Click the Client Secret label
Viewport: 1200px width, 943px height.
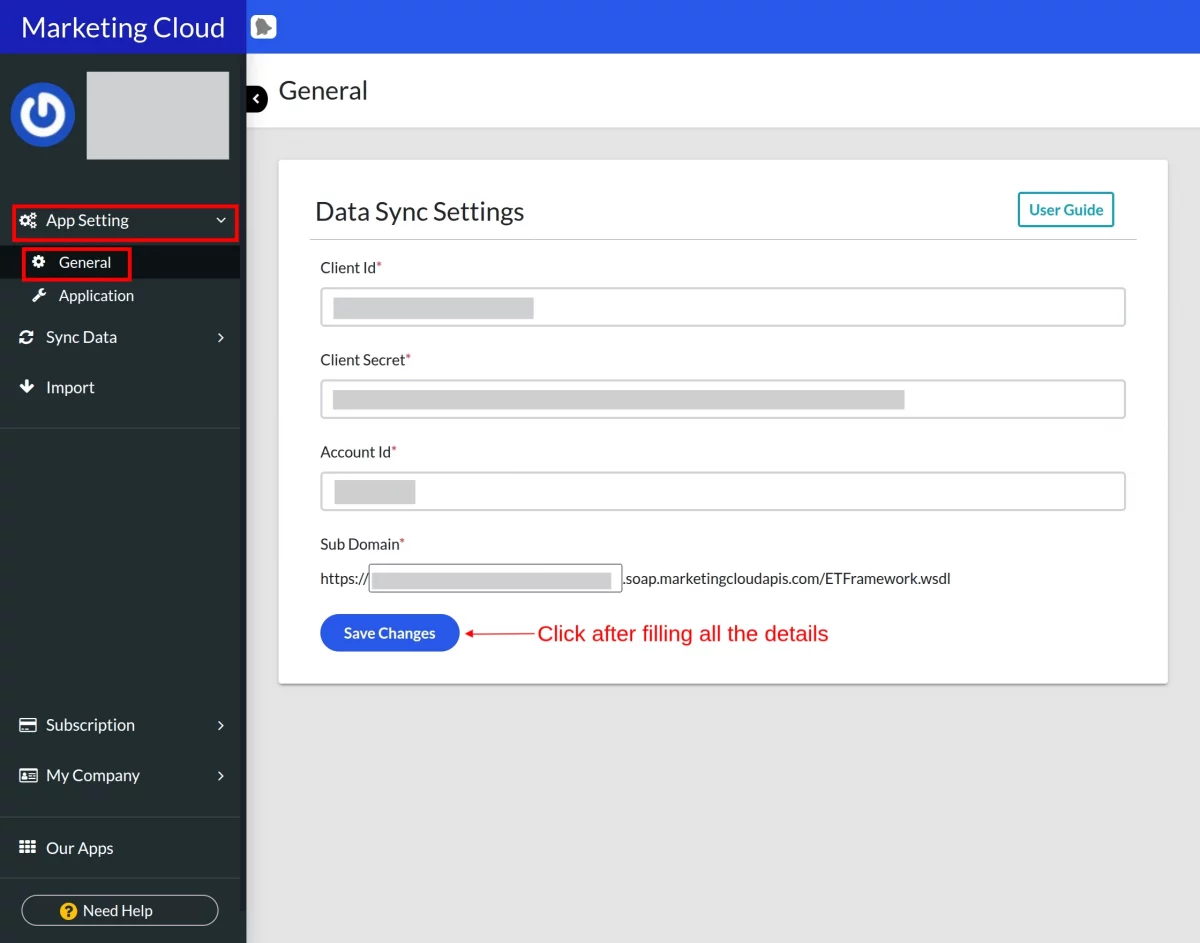[x=366, y=360]
